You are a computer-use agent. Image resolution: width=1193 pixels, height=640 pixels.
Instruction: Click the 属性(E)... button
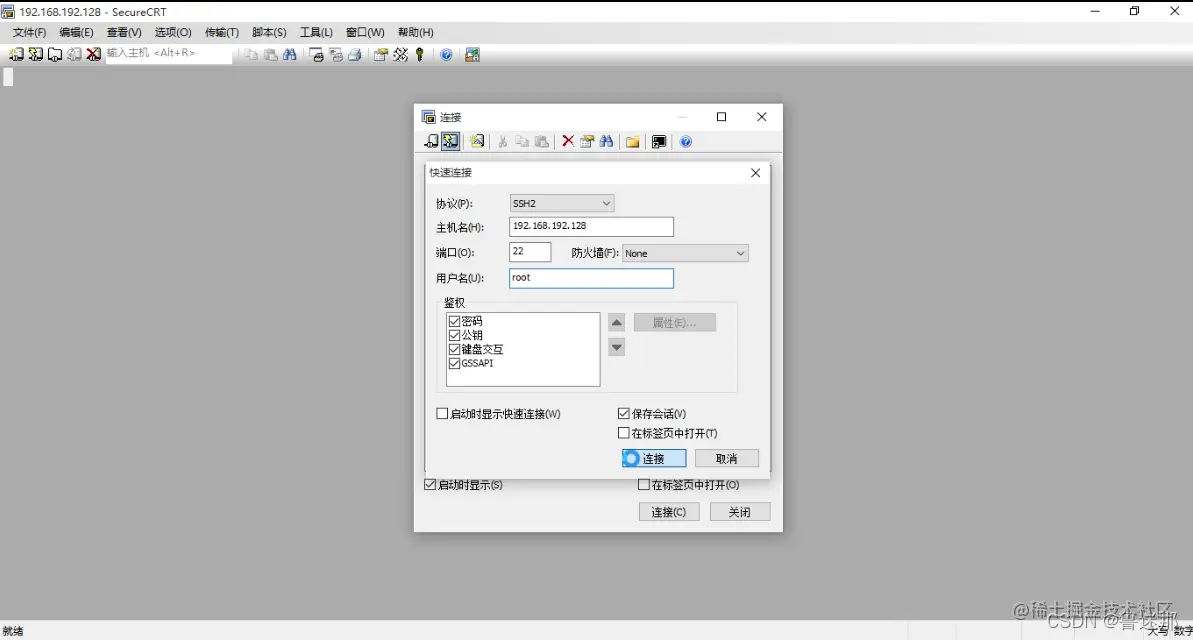675,323
